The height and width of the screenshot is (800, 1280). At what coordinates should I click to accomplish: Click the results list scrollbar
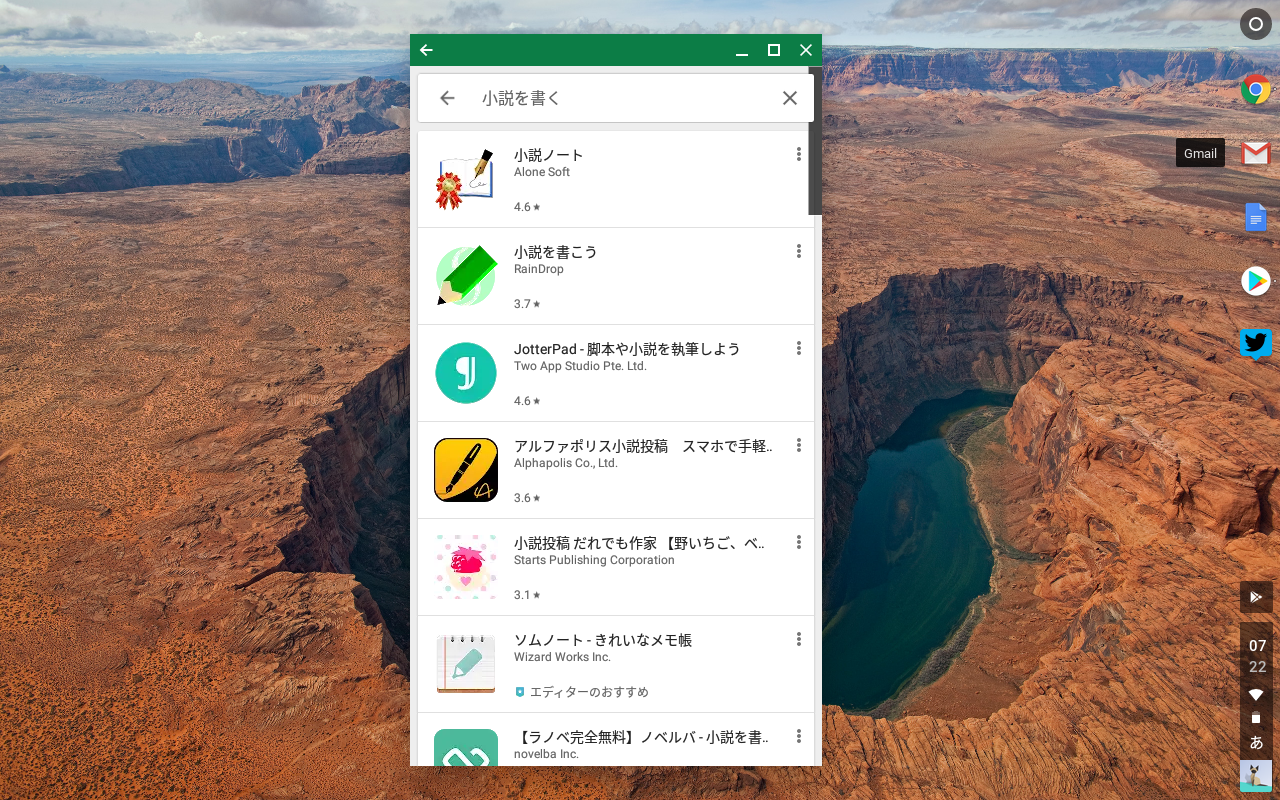tap(815, 140)
